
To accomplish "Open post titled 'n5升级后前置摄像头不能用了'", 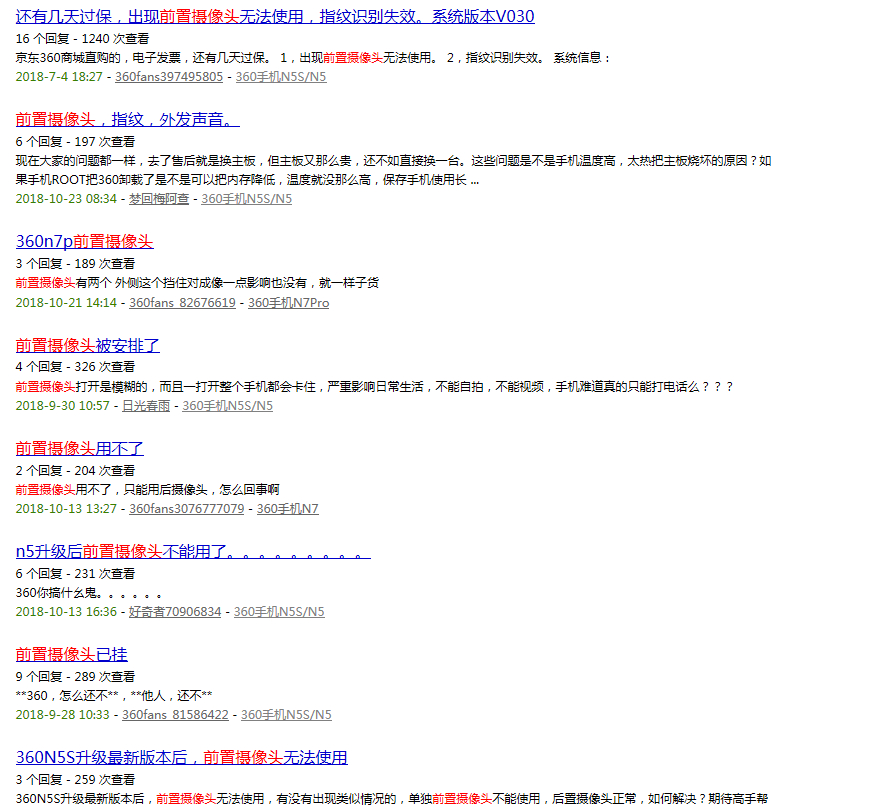I will pos(193,551).
